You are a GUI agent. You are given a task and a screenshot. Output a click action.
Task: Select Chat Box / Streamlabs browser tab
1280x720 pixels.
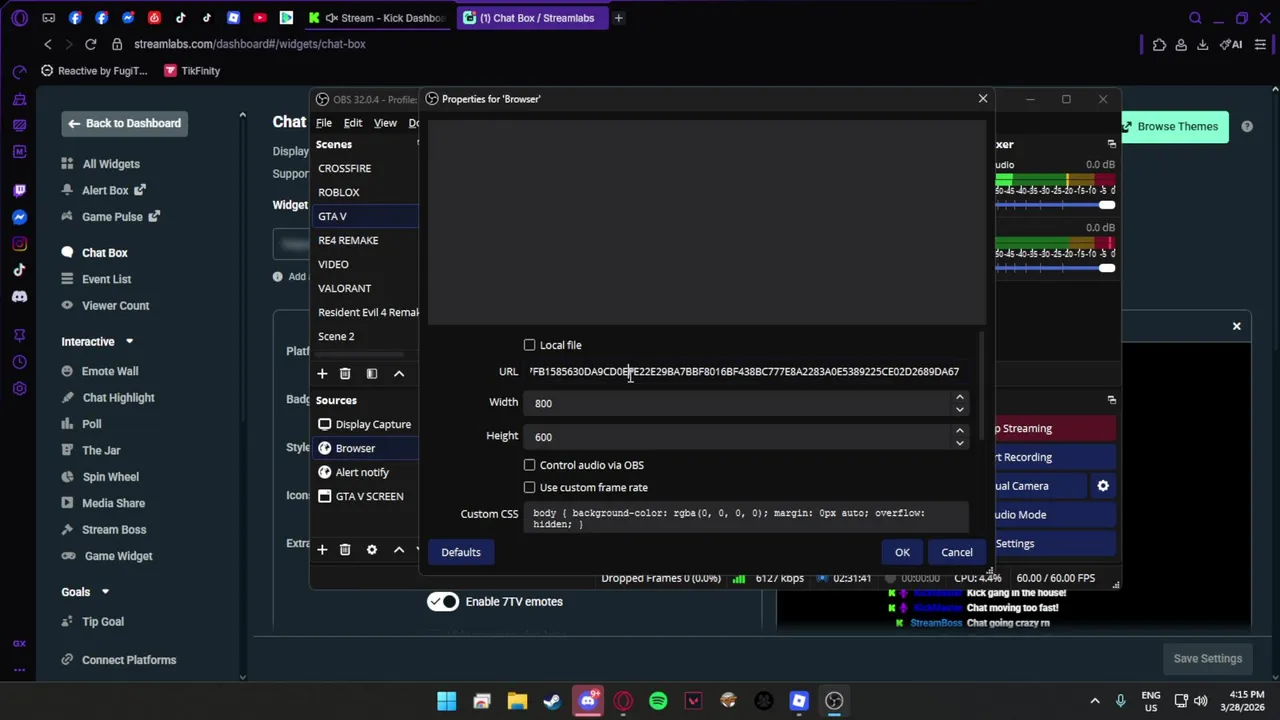pos(530,18)
